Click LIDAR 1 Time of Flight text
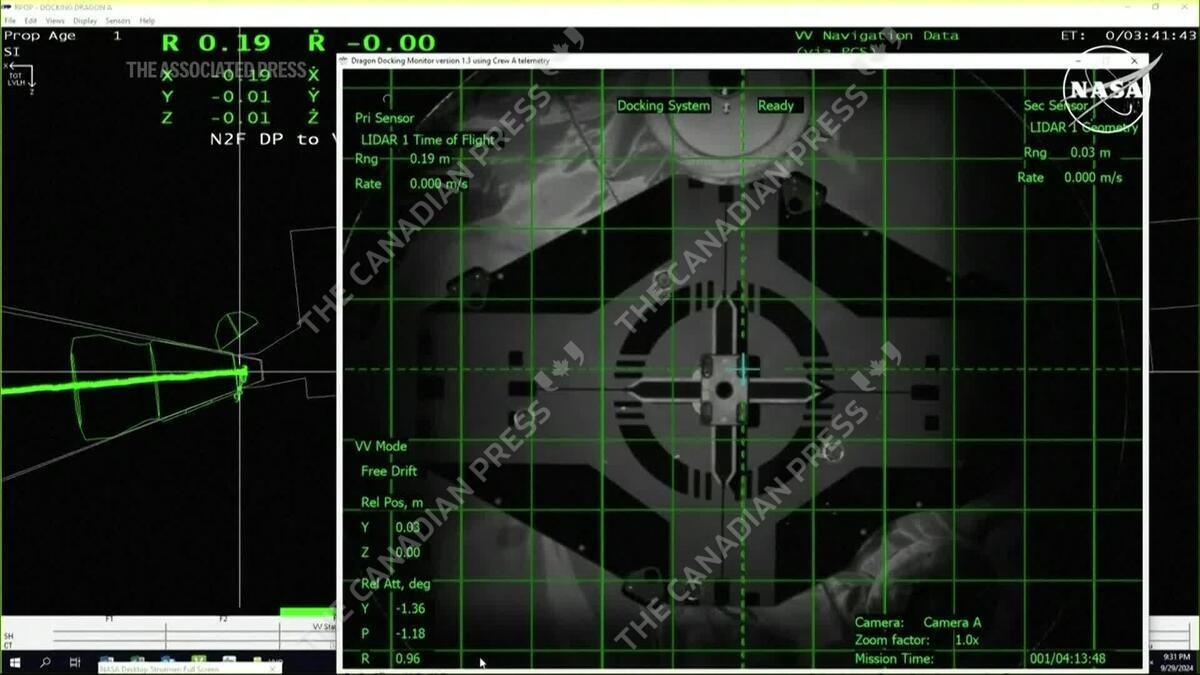This screenshot has width=1200, height=675. pos(428,140)
